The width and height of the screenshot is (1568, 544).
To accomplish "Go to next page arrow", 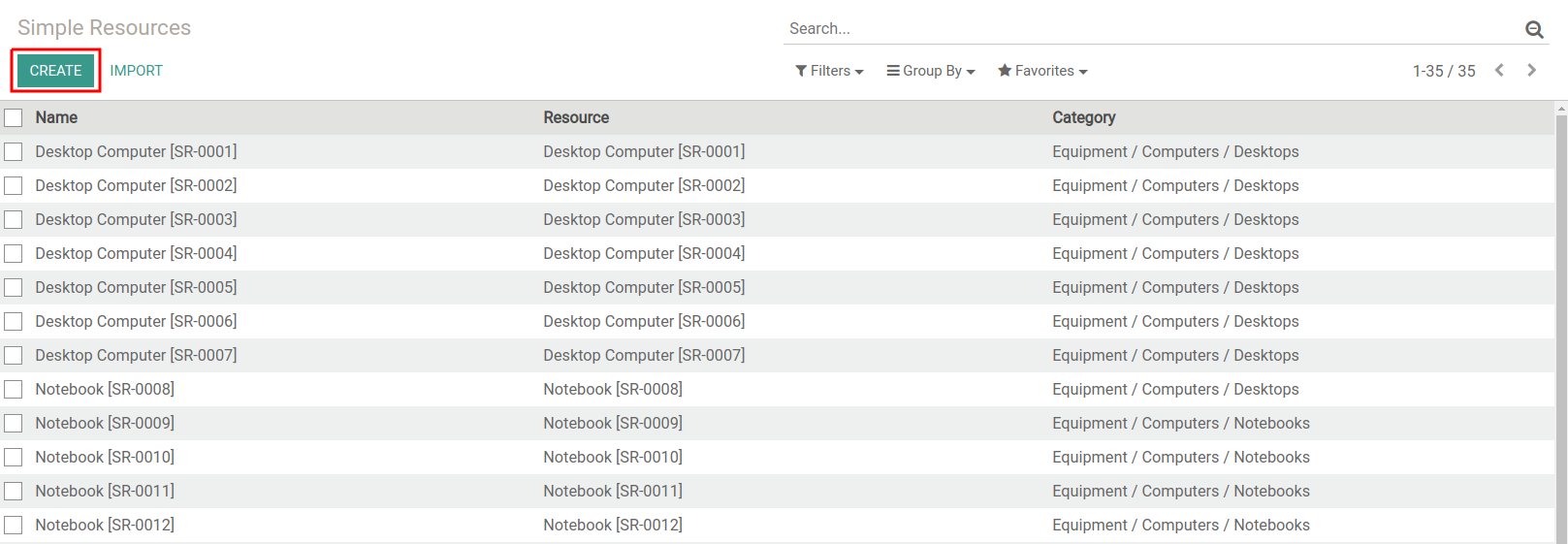I will pyautogui.click(x=1531, y=70).
